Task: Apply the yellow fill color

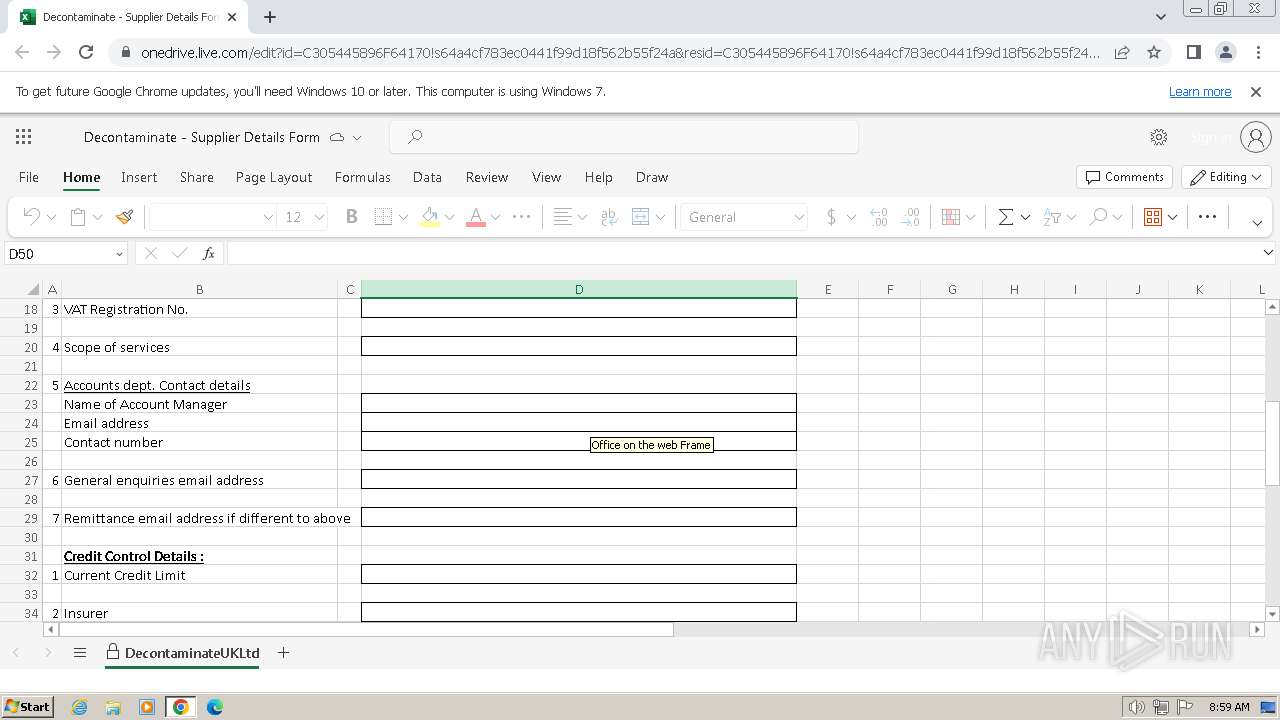Action: tap(430, 217)
